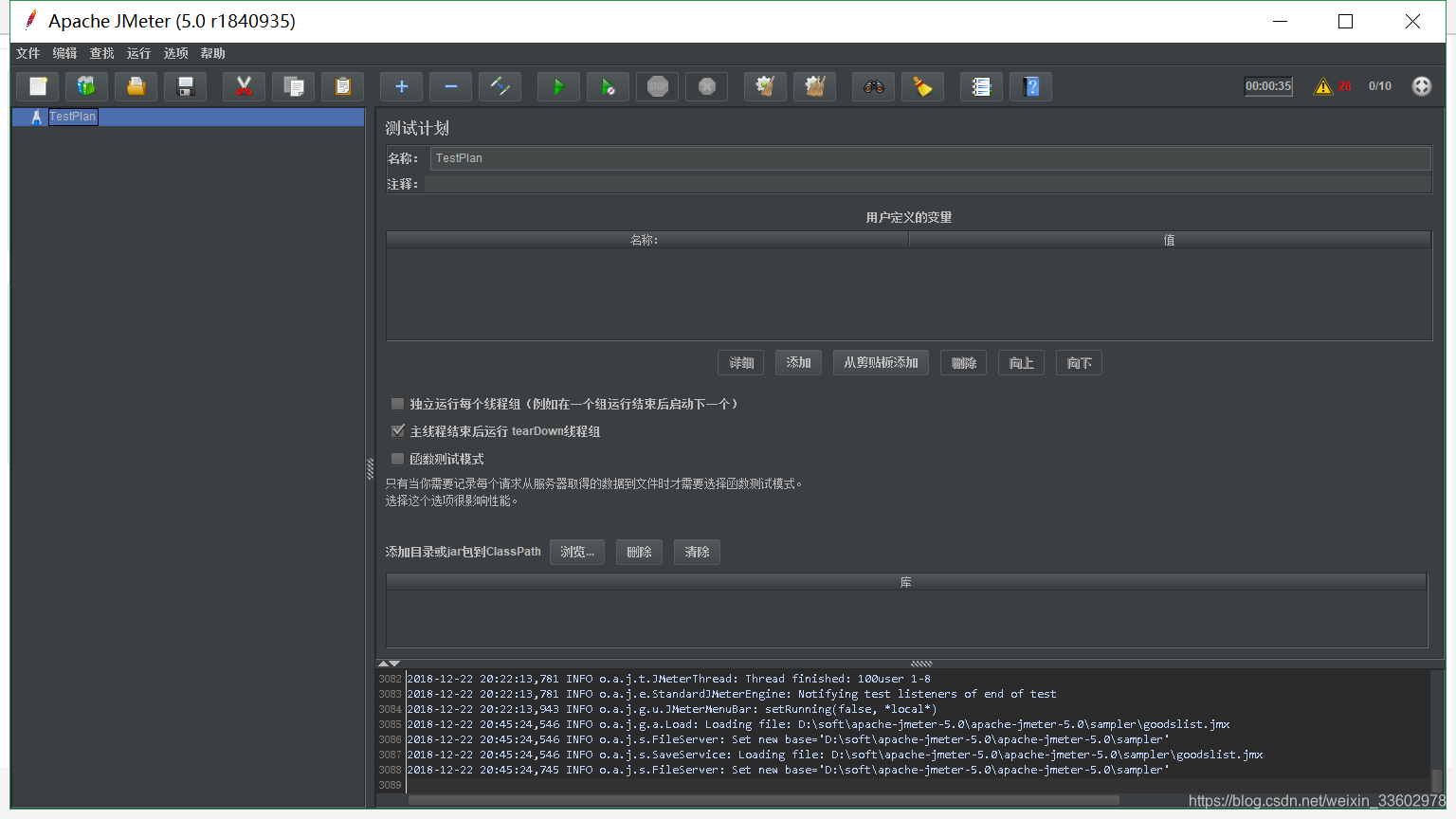Viewport: 1456px width, 819px height.
Task: Uncheck 主线程结束后运行 tearDown线程组
Action: pos(398,431)
